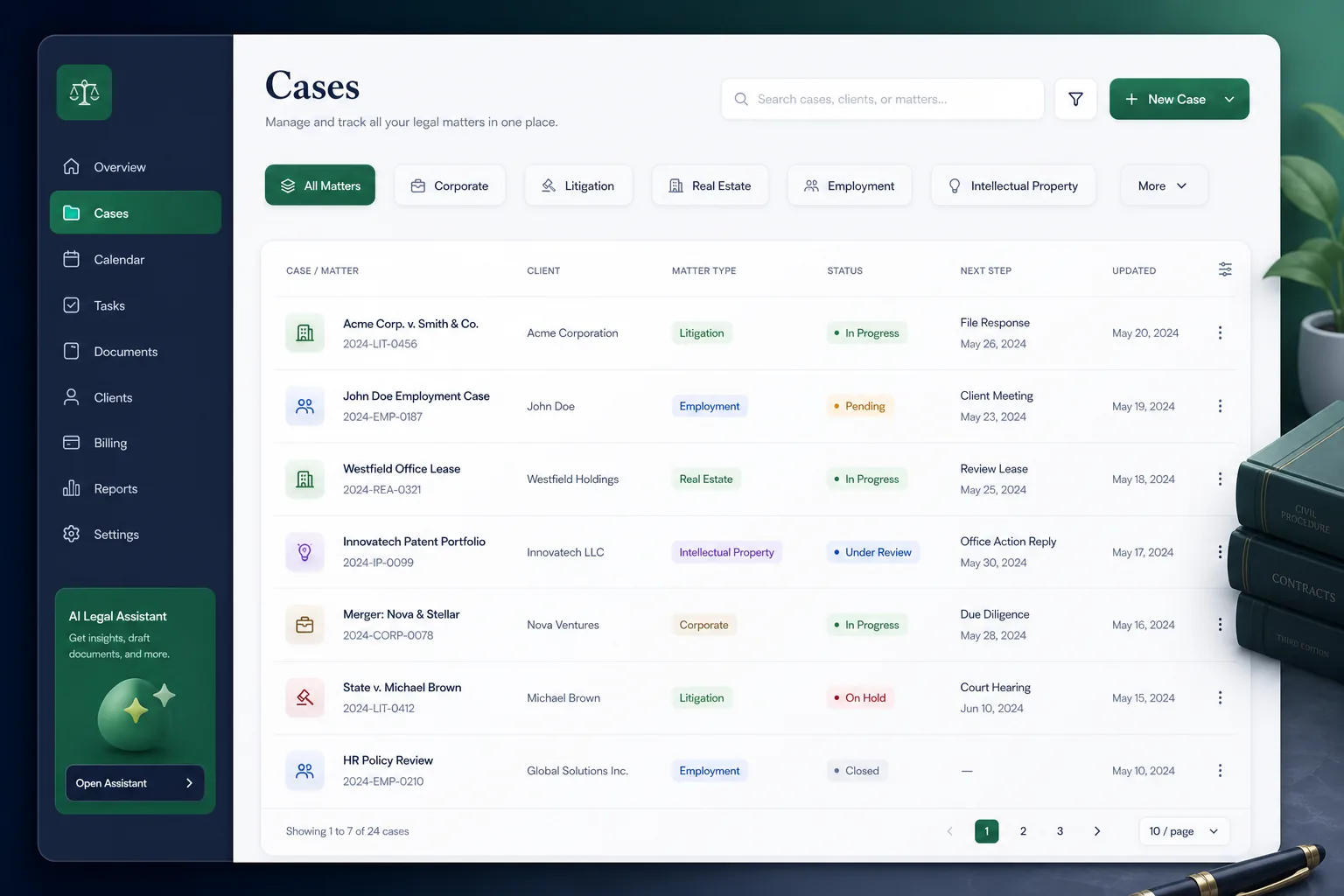The width and height of the screenshot is (1344, 896).
Task: Click the people icon beside John Doe Employment Case
Action: click(304, 406)
